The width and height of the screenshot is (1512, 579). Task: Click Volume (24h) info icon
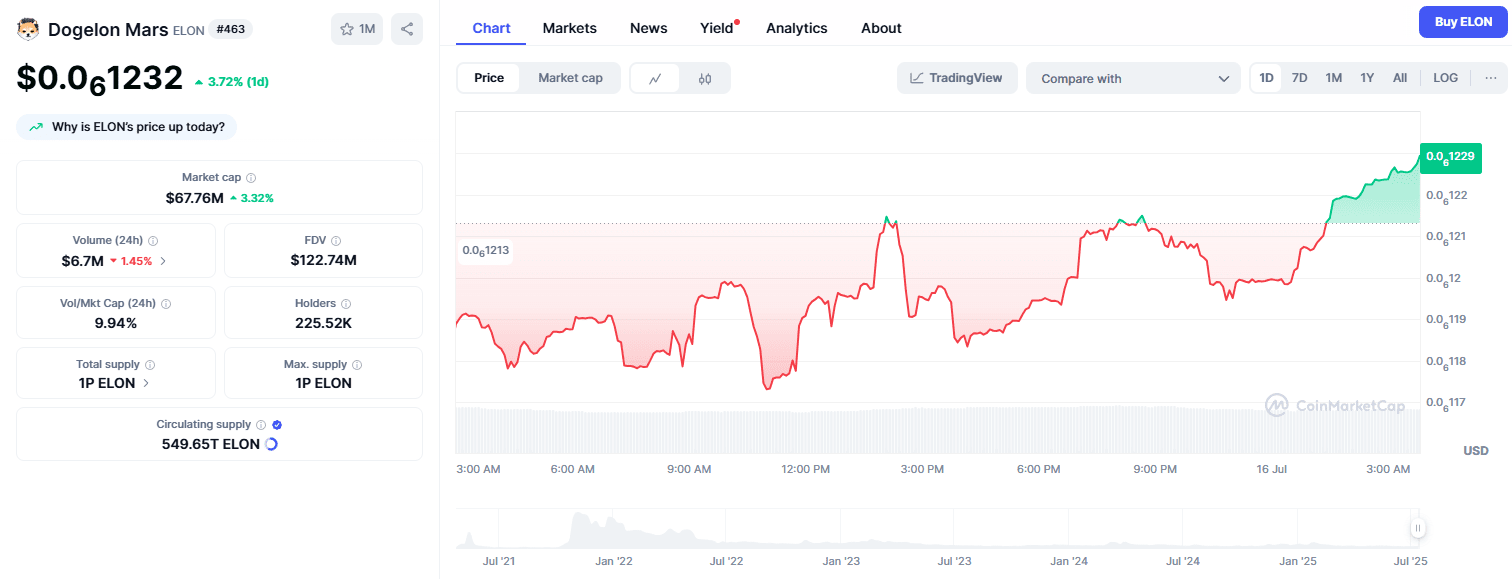point(153,241)
